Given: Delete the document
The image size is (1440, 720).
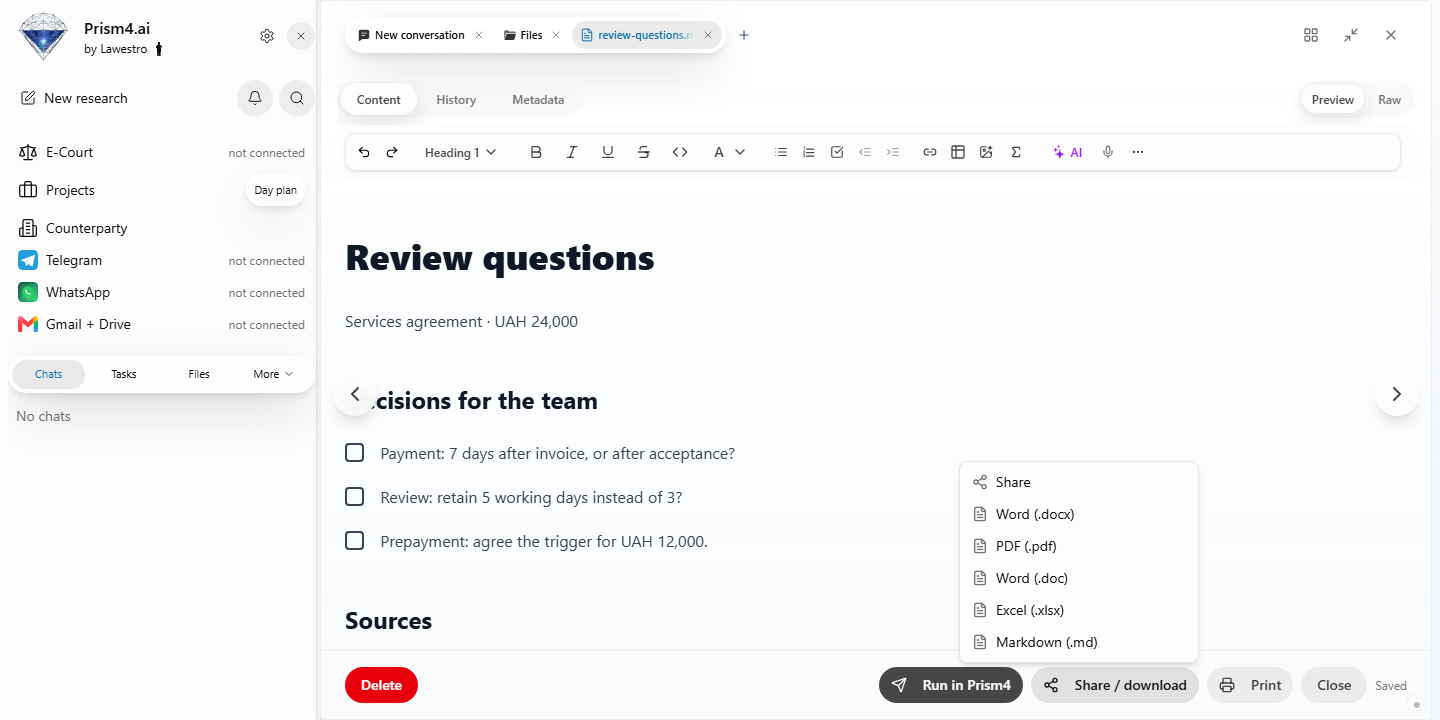Looking at the screenshot, I should tap(381, 685).
